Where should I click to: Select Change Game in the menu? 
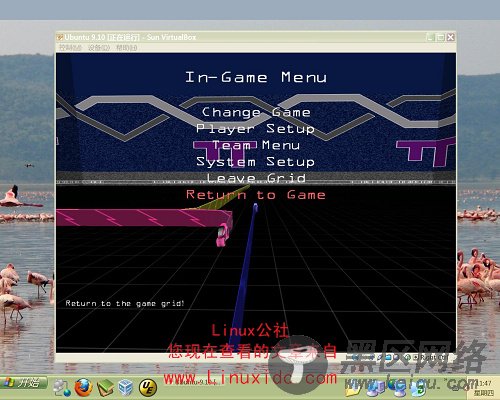pyautogui.click(x=256, y=113)
